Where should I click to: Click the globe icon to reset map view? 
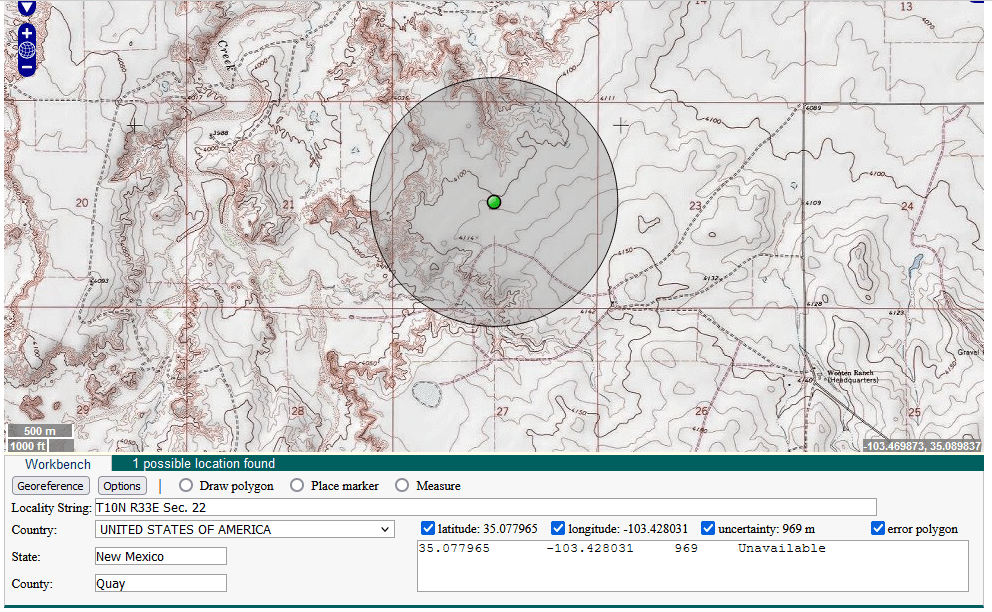pos(26,49)
